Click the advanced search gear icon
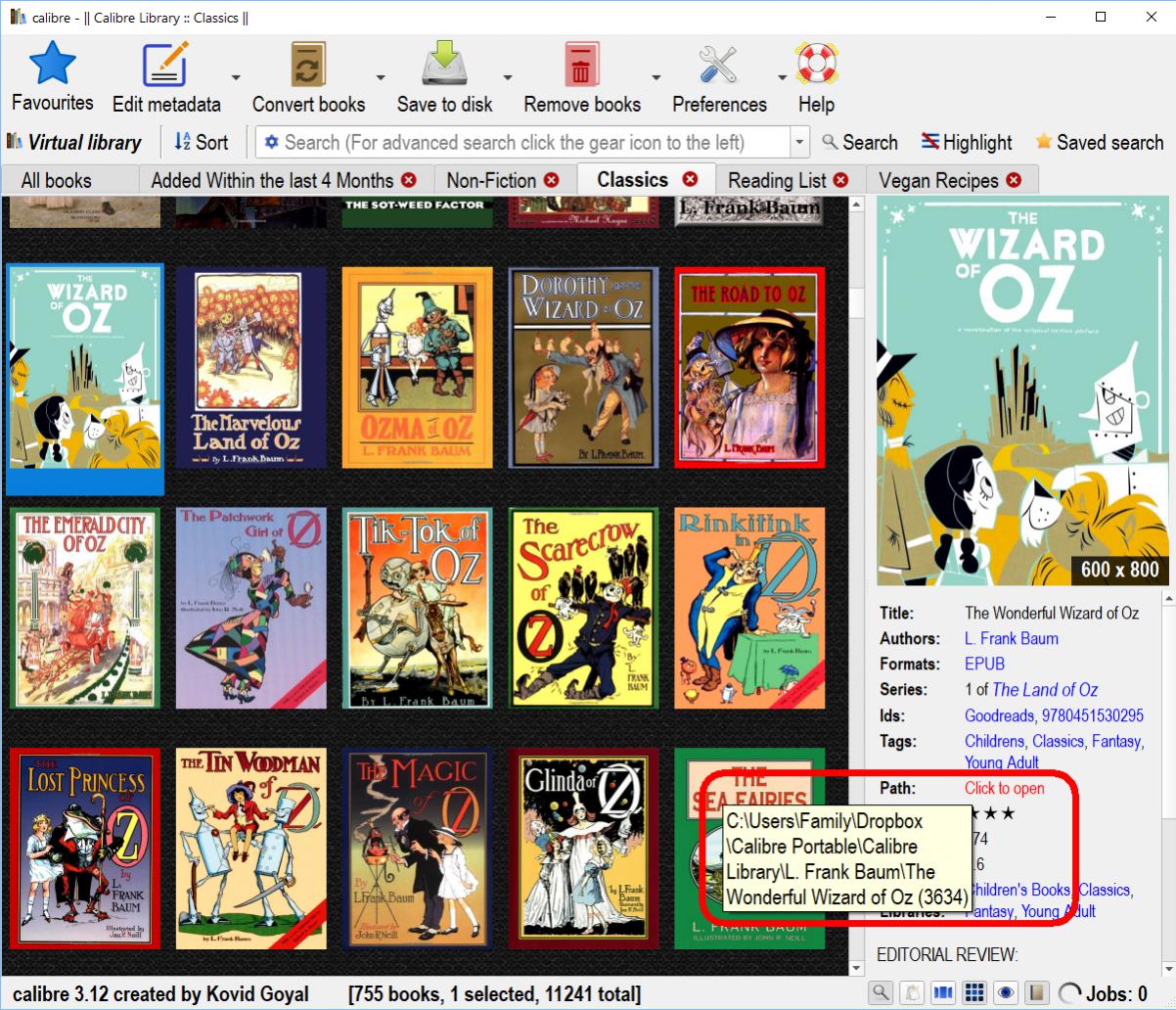Image resolution: width=1176 pixels, height=1010 pixels. [x=271, y=142]
